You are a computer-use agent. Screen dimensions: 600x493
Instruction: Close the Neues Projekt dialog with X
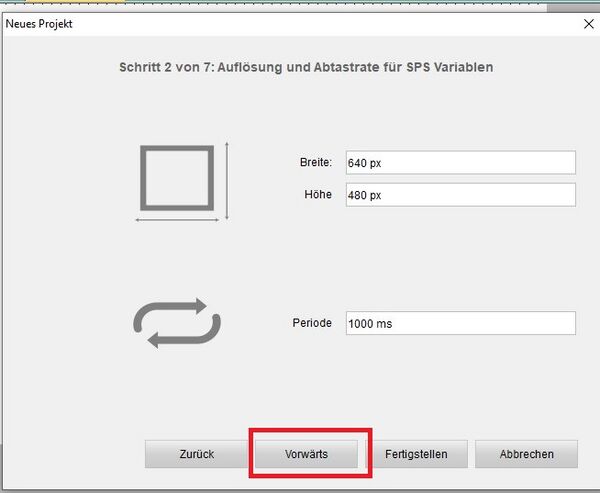coord(586,22)
